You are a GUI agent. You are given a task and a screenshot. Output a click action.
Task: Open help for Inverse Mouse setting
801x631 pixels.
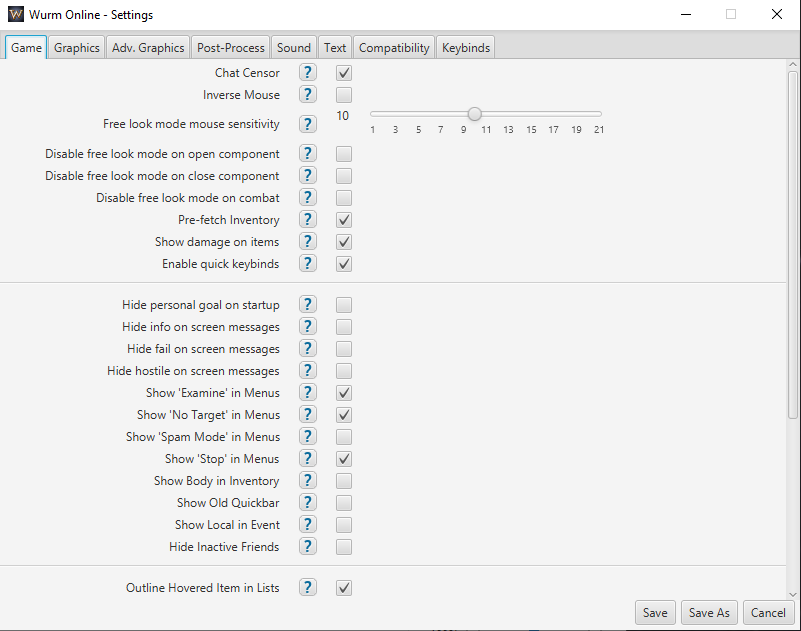(308, 95)
